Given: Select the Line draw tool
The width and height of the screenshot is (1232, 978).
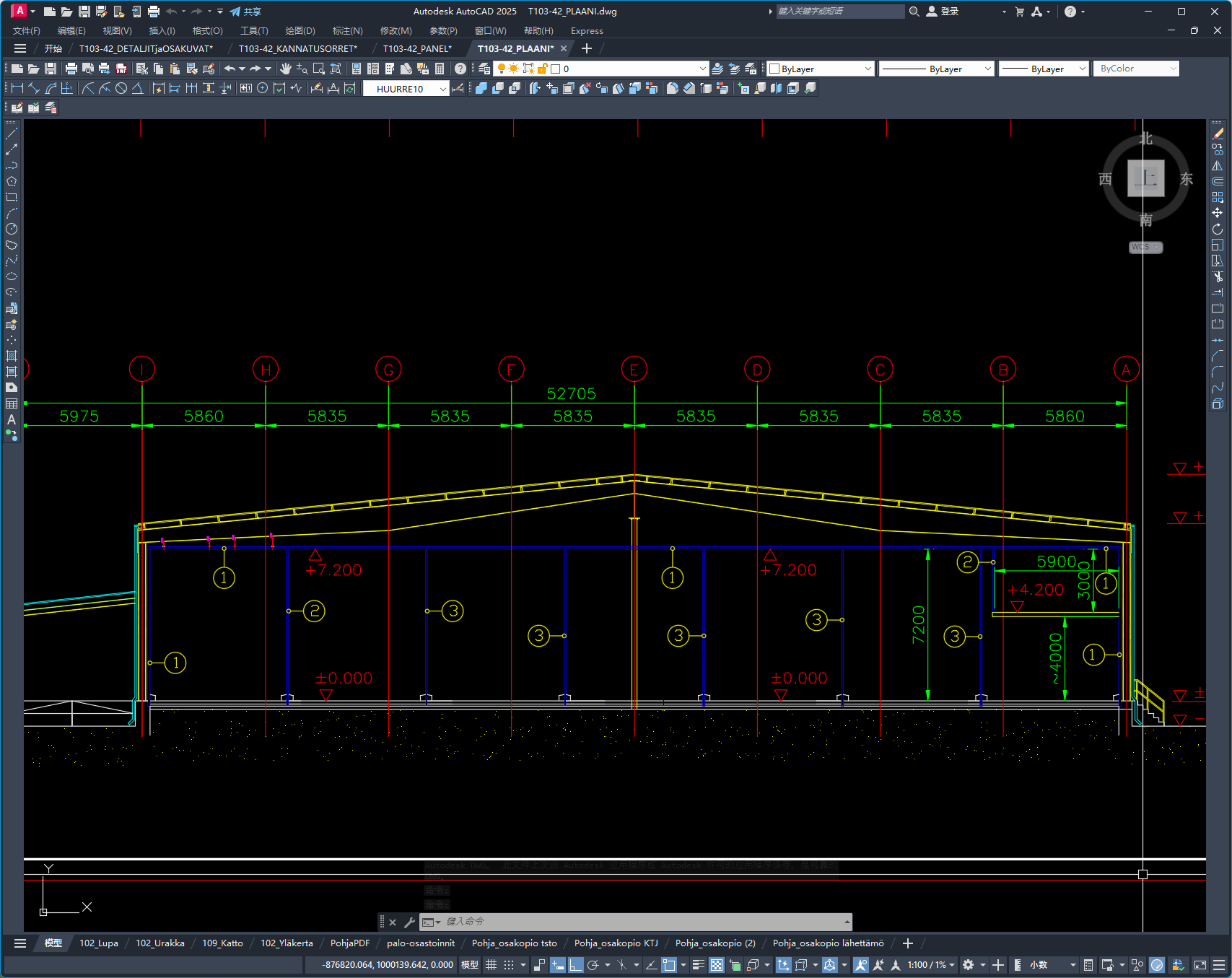Looking at the screenshot, I should click(12, 134).
